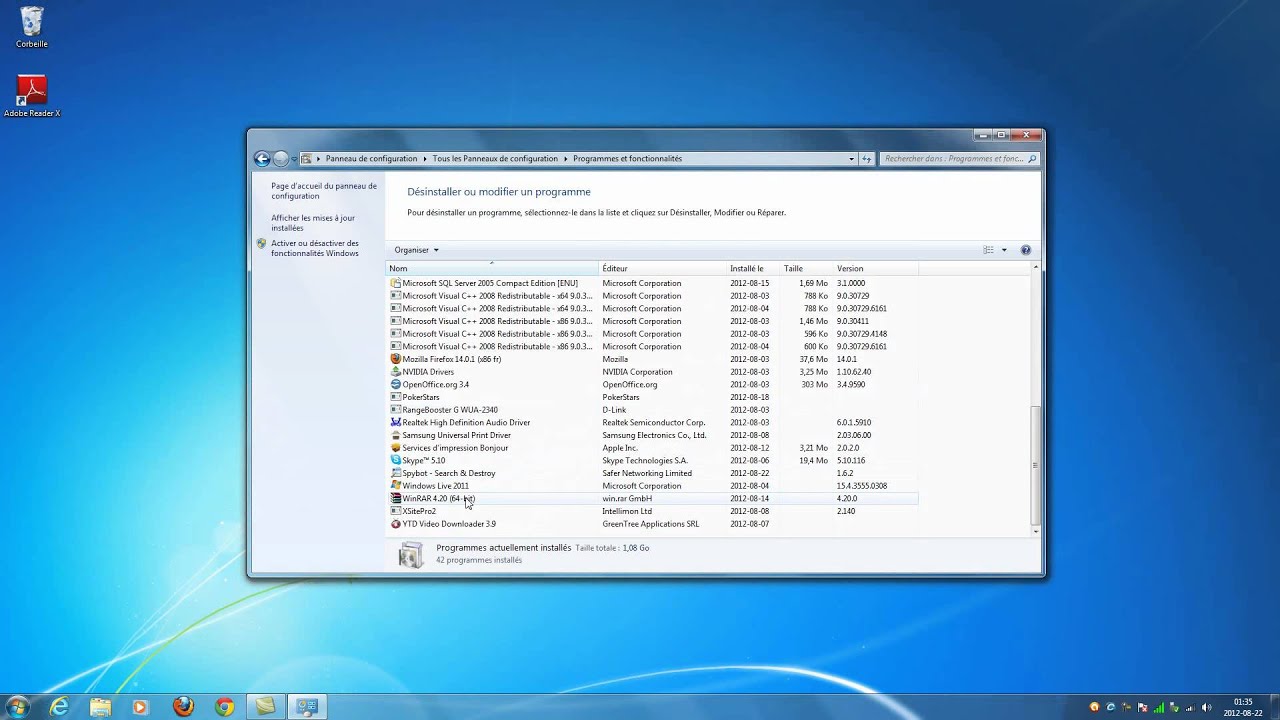This screenshot has height=720, width=1280.
Task: Open the Organiser dropdown menu
Action: (416, 250)
